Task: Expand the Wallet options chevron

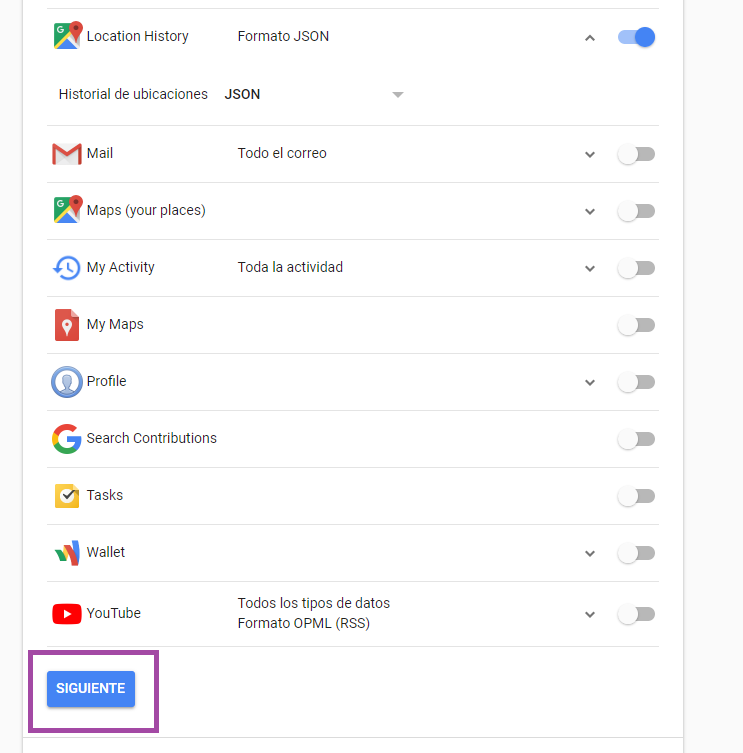Action: (x=590, y=554)
